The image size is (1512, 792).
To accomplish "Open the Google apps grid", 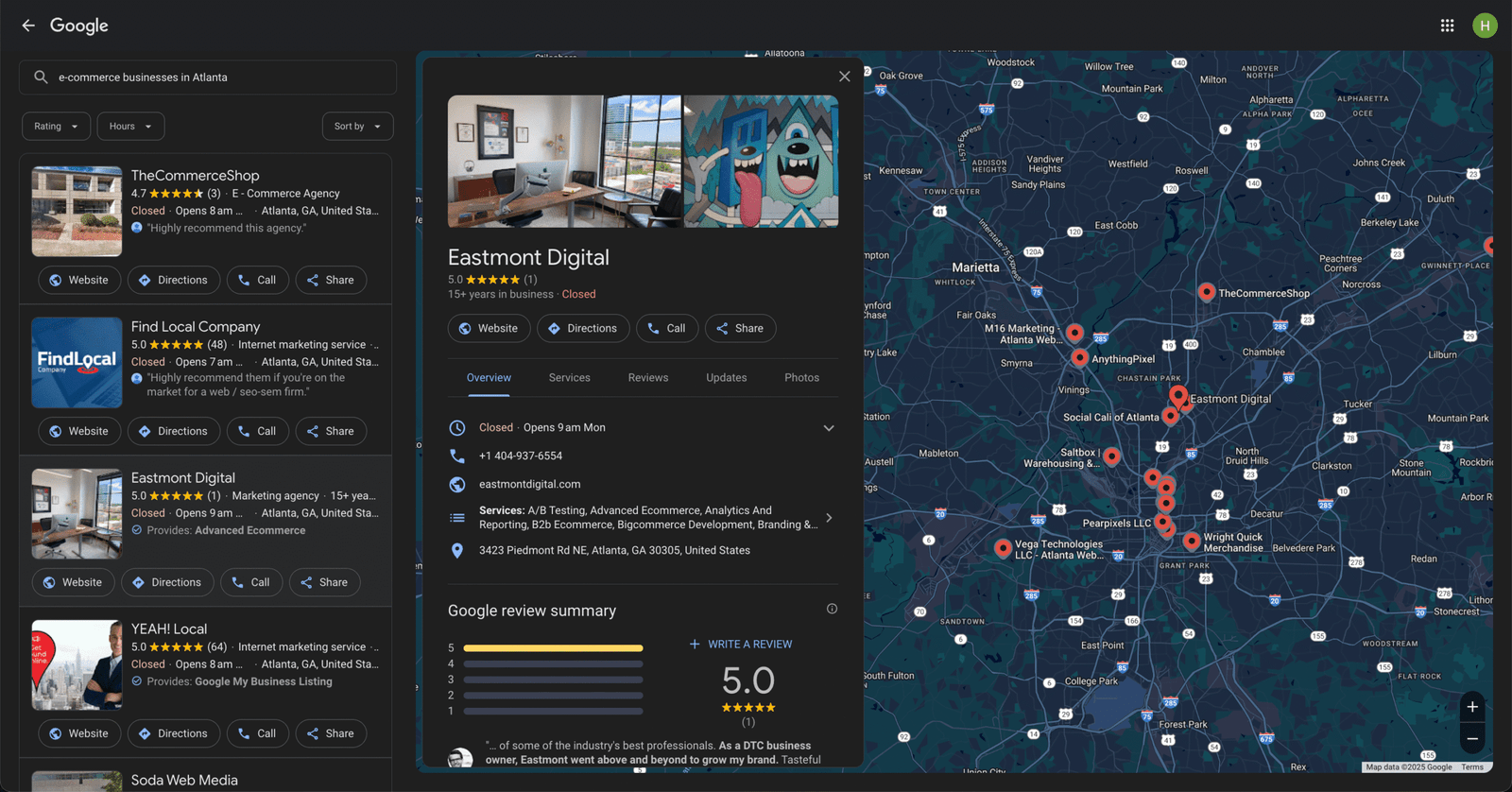I will tap(1447, 26).
